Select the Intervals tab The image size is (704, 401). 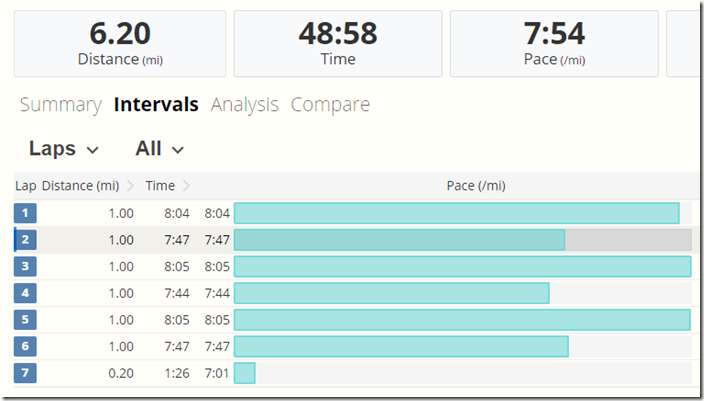tap(156, 105)
